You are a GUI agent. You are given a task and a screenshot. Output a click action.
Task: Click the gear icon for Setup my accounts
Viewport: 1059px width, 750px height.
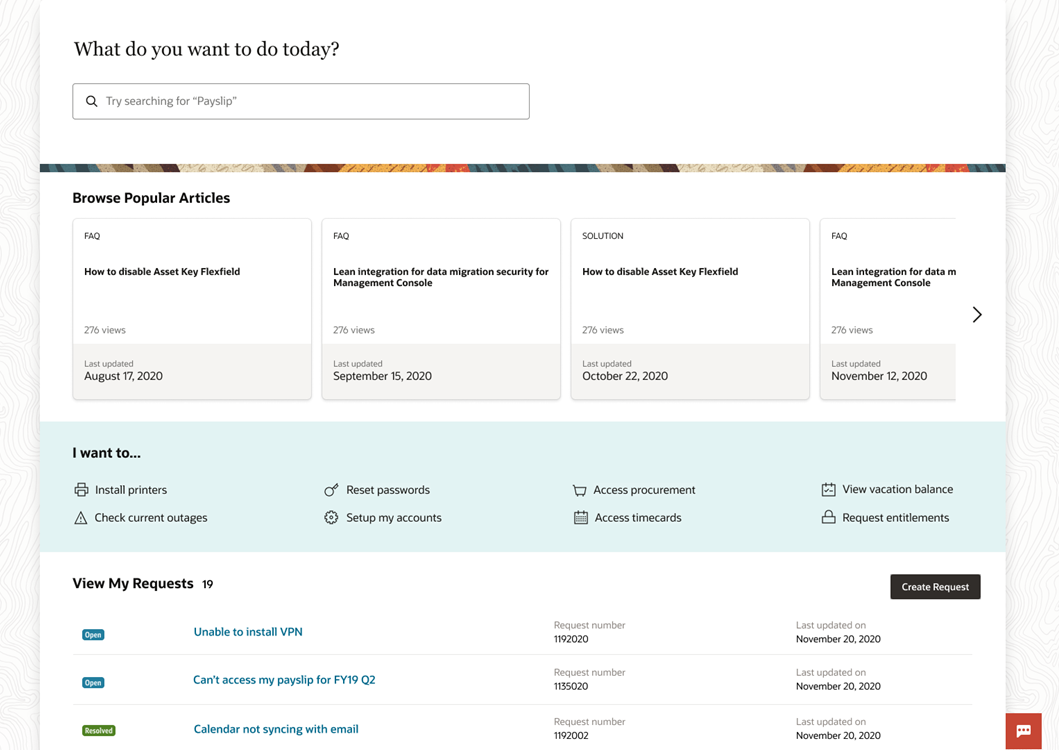331,518
